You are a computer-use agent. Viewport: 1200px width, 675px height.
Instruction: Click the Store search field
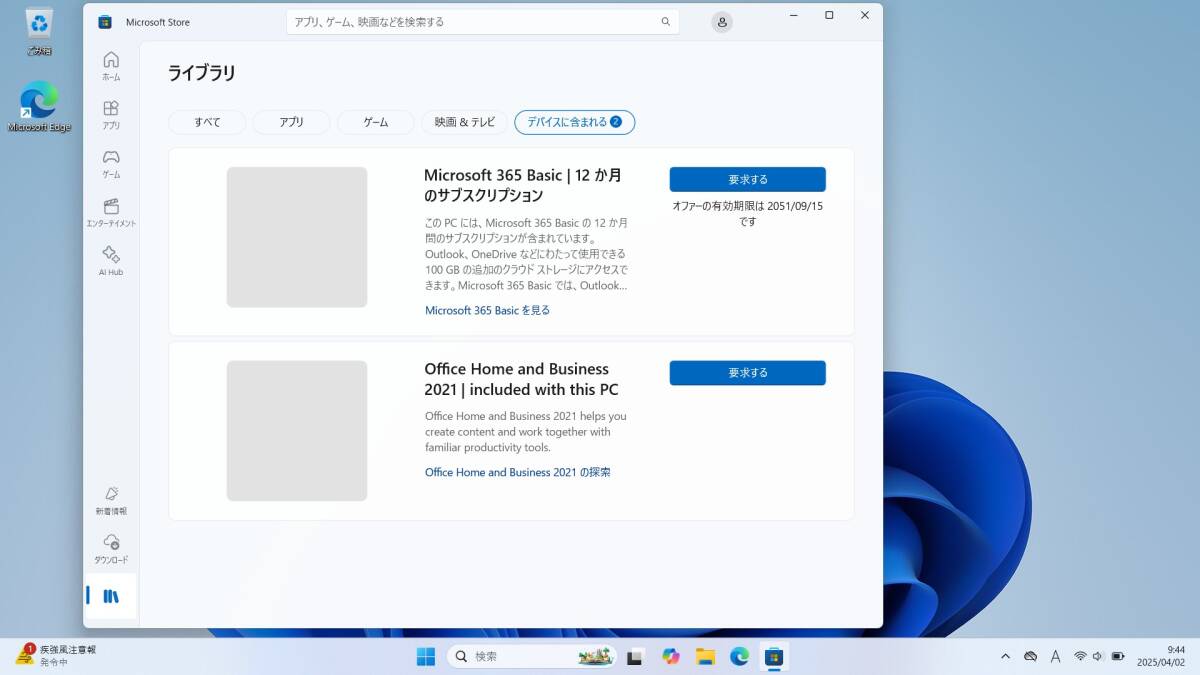click(x=482, y=22)
